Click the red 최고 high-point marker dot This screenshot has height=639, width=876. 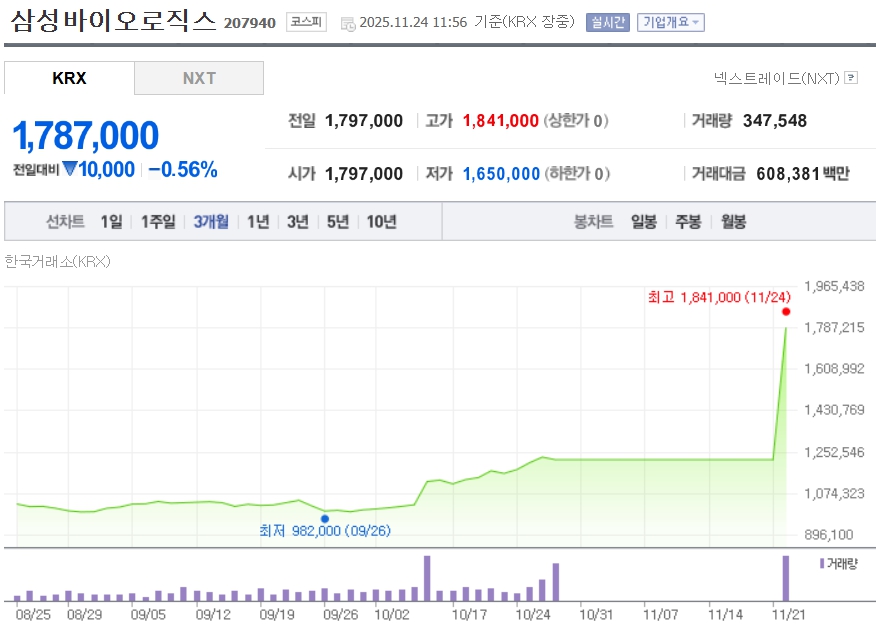(x=786, y=312)
